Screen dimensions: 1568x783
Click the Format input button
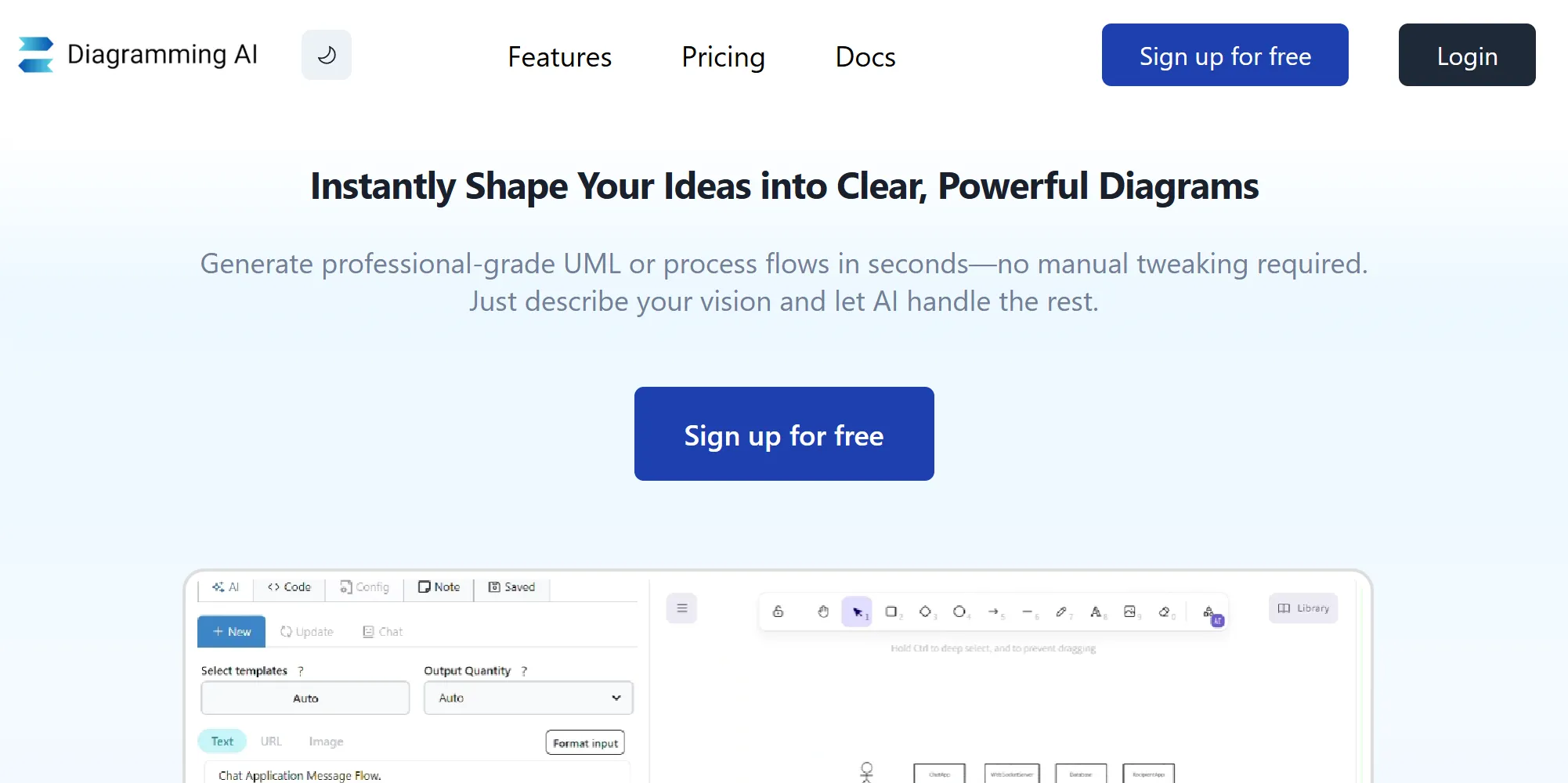[585, 743]
